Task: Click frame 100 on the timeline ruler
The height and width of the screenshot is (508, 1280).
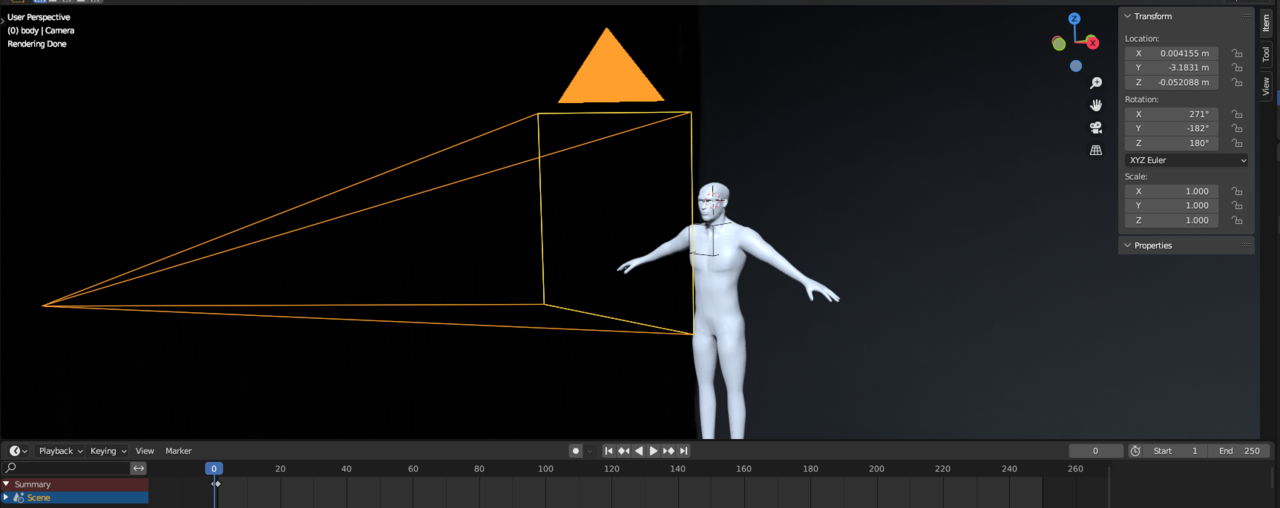Action: (545, 469)
